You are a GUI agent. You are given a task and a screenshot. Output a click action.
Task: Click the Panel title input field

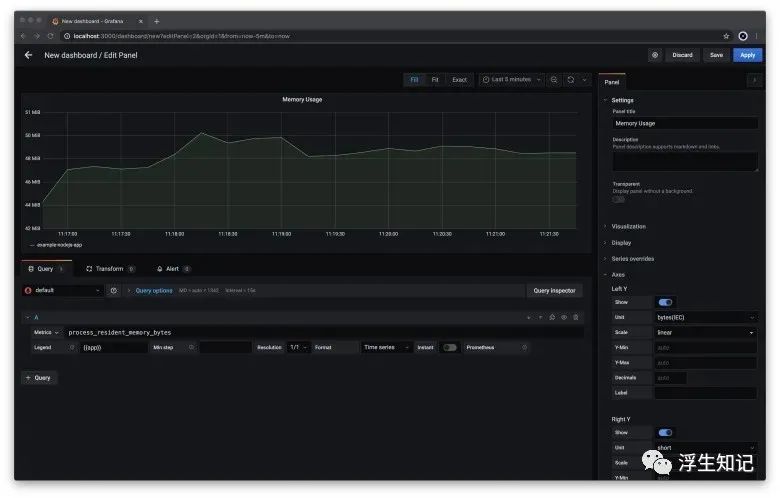point(684,123)
